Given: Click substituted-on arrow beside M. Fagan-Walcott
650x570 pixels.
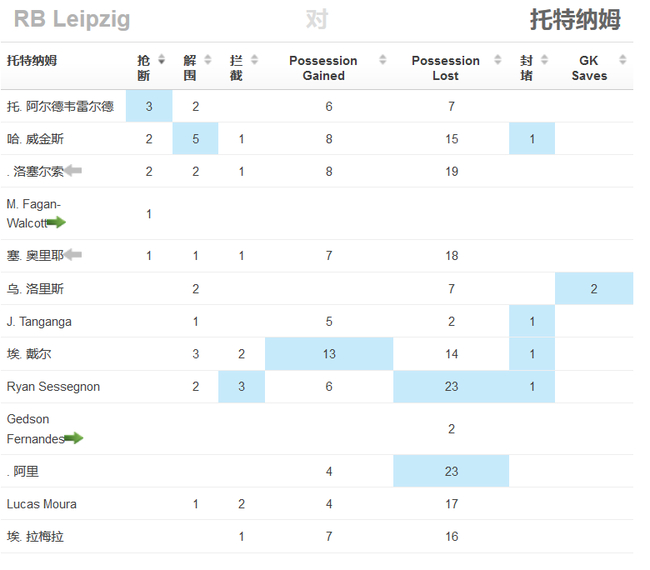Looking at the screenshot, I should click(x=56, y=222).
